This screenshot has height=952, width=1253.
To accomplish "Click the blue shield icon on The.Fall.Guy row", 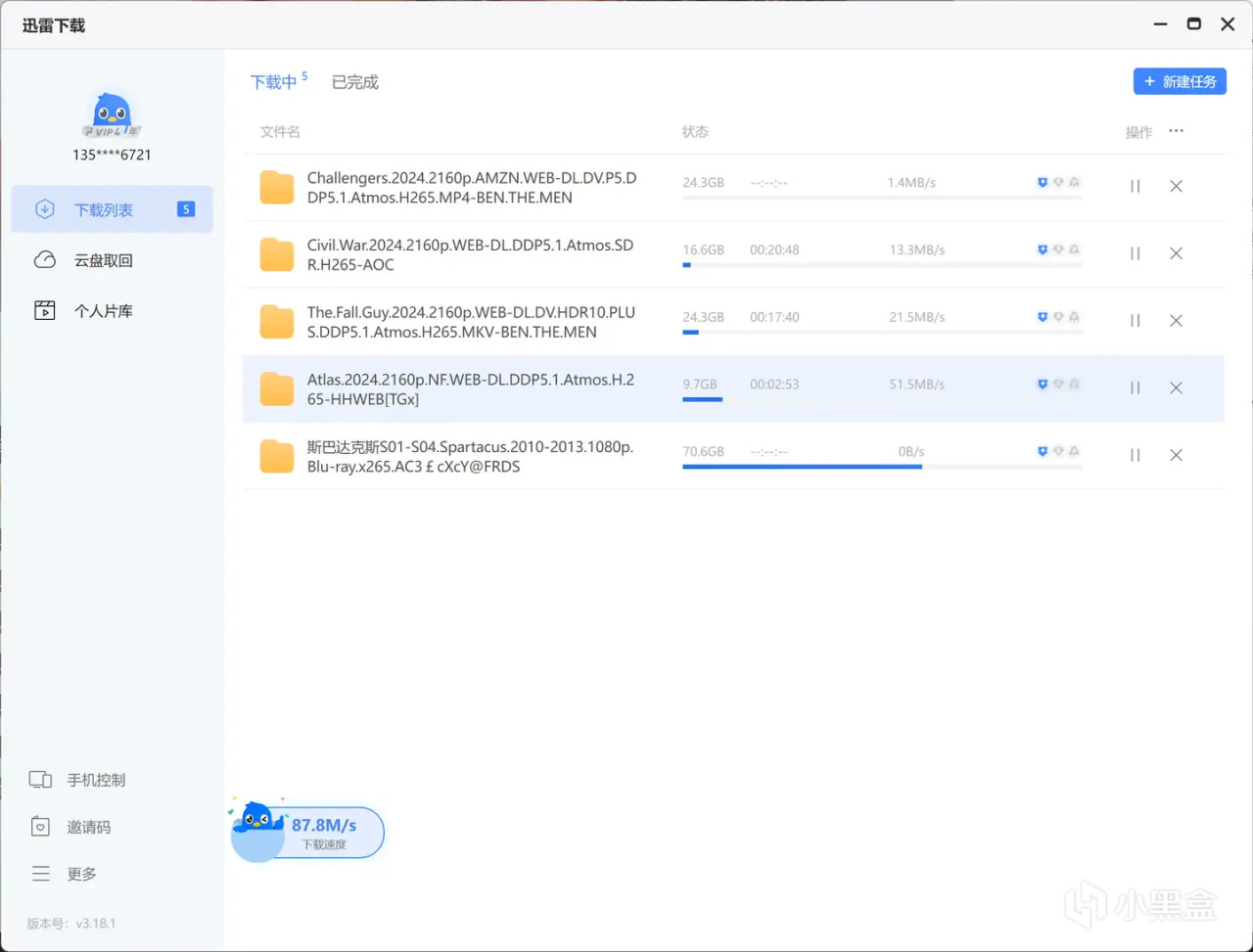I will (x=1043, y=317).
